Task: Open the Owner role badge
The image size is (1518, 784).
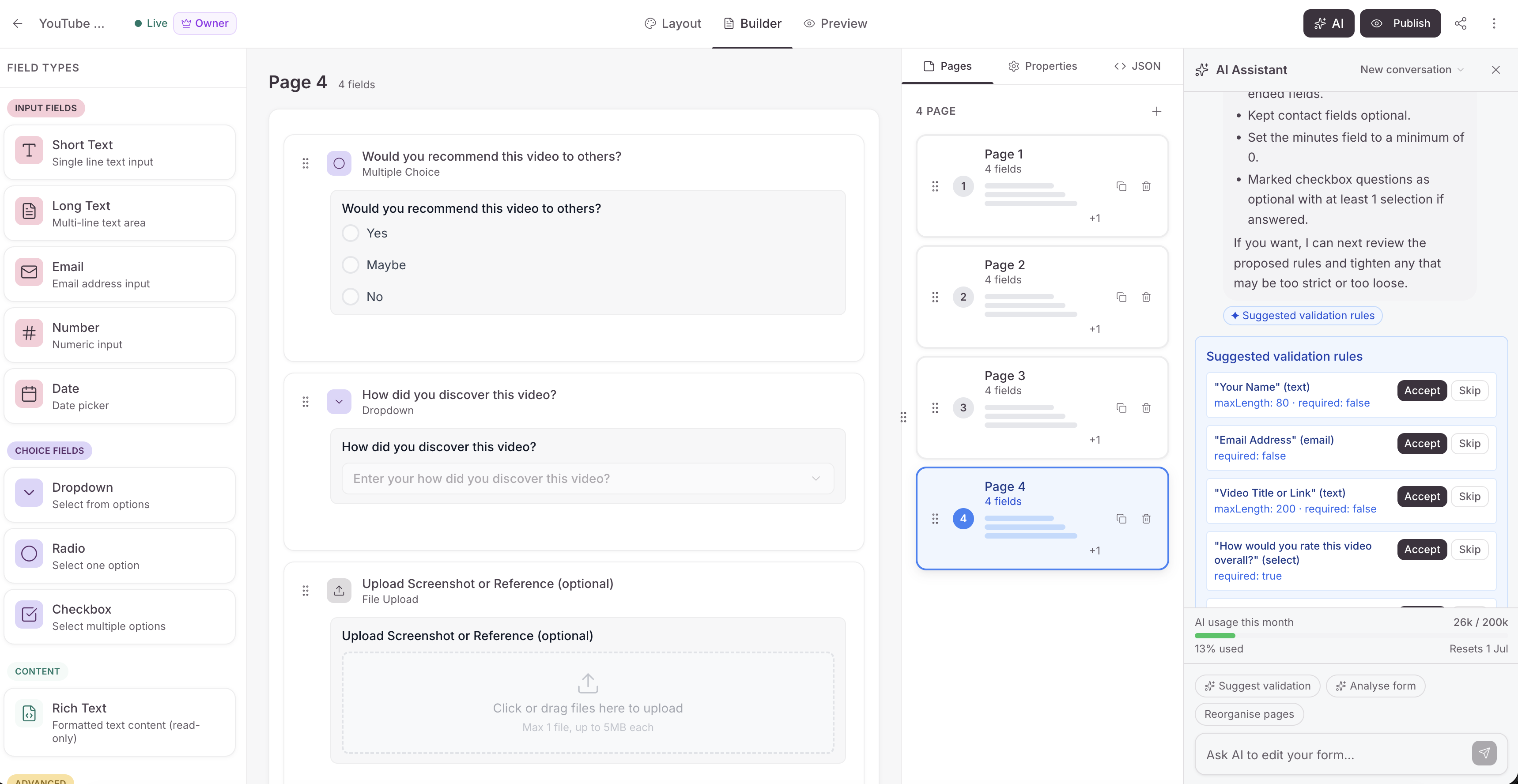Action: pos(204,23)
